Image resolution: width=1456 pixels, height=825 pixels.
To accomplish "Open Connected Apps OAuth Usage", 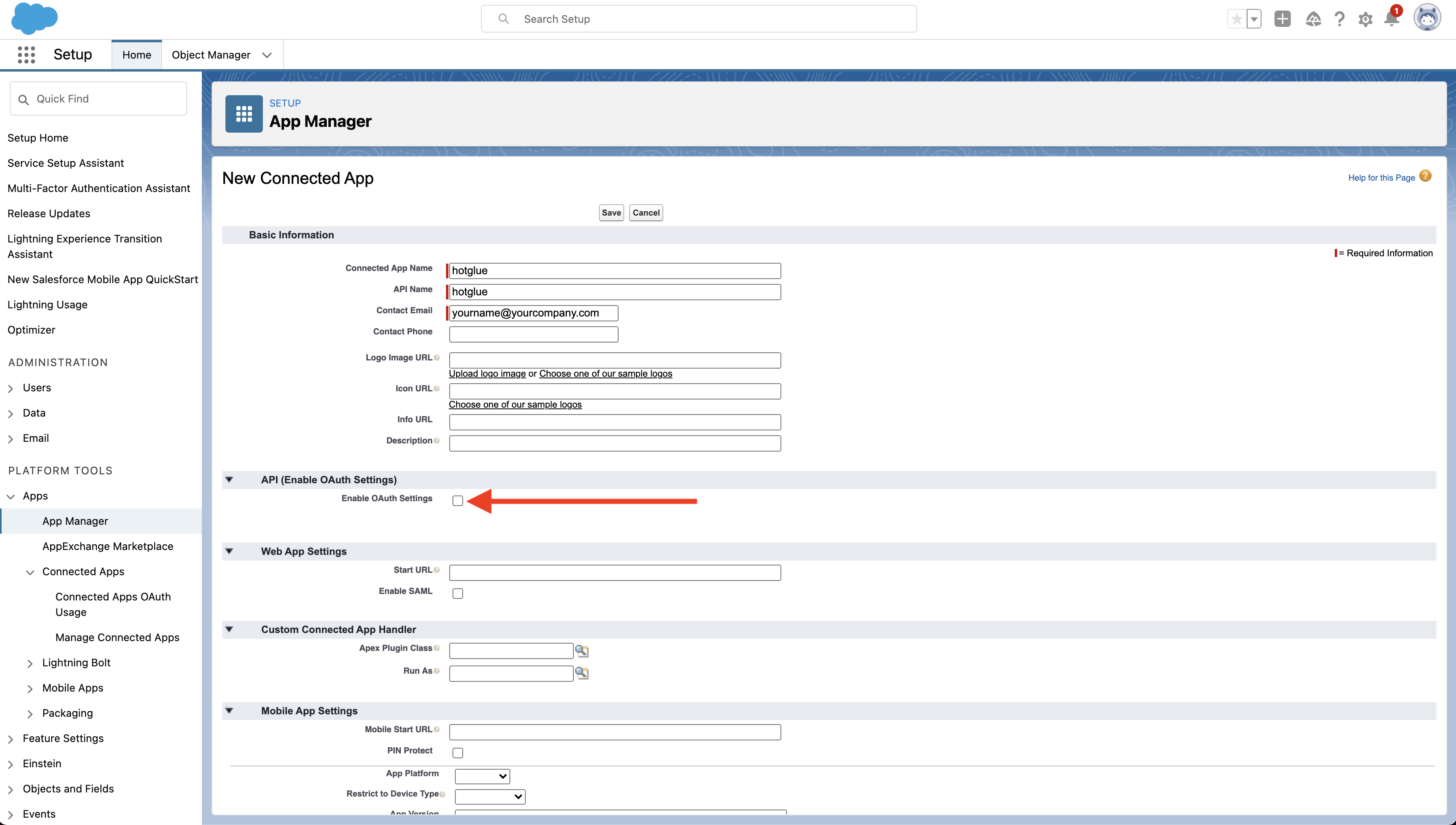I will [x=113, y=604].
